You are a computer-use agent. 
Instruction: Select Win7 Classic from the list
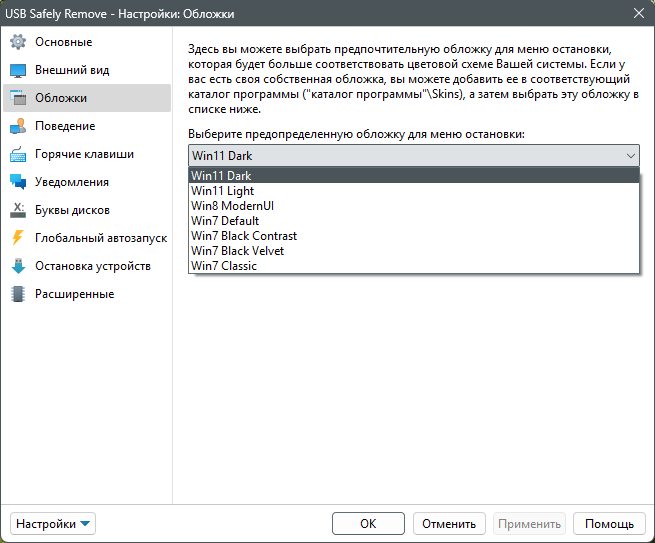pos(224,266)
